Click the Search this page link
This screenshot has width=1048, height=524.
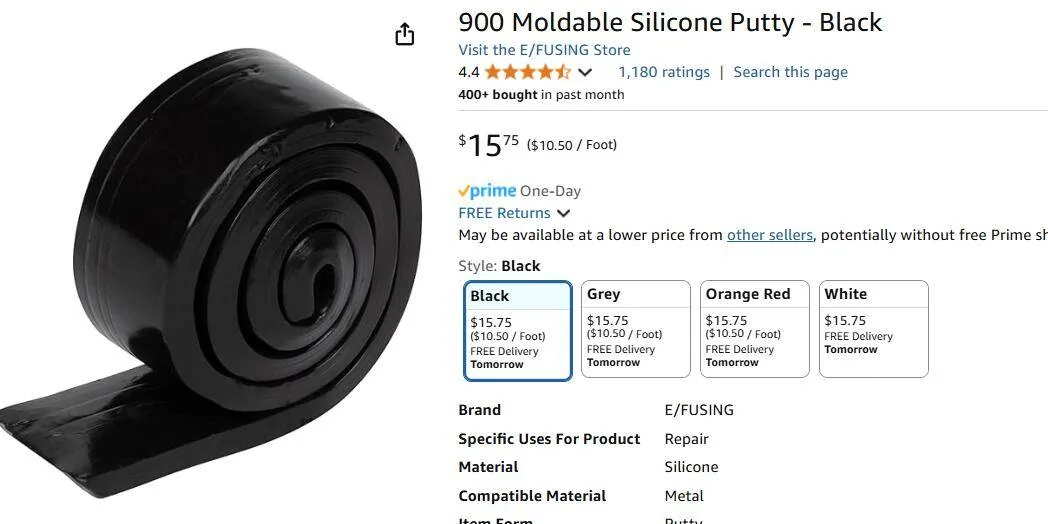click(x=790, y=72)
